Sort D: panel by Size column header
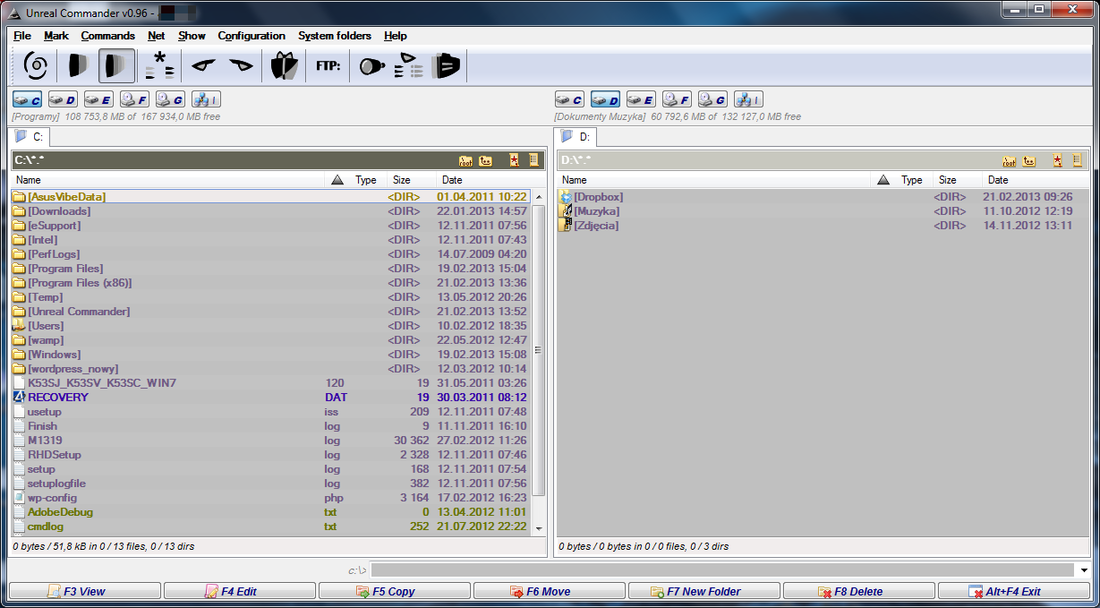 (x=957, y=180)
